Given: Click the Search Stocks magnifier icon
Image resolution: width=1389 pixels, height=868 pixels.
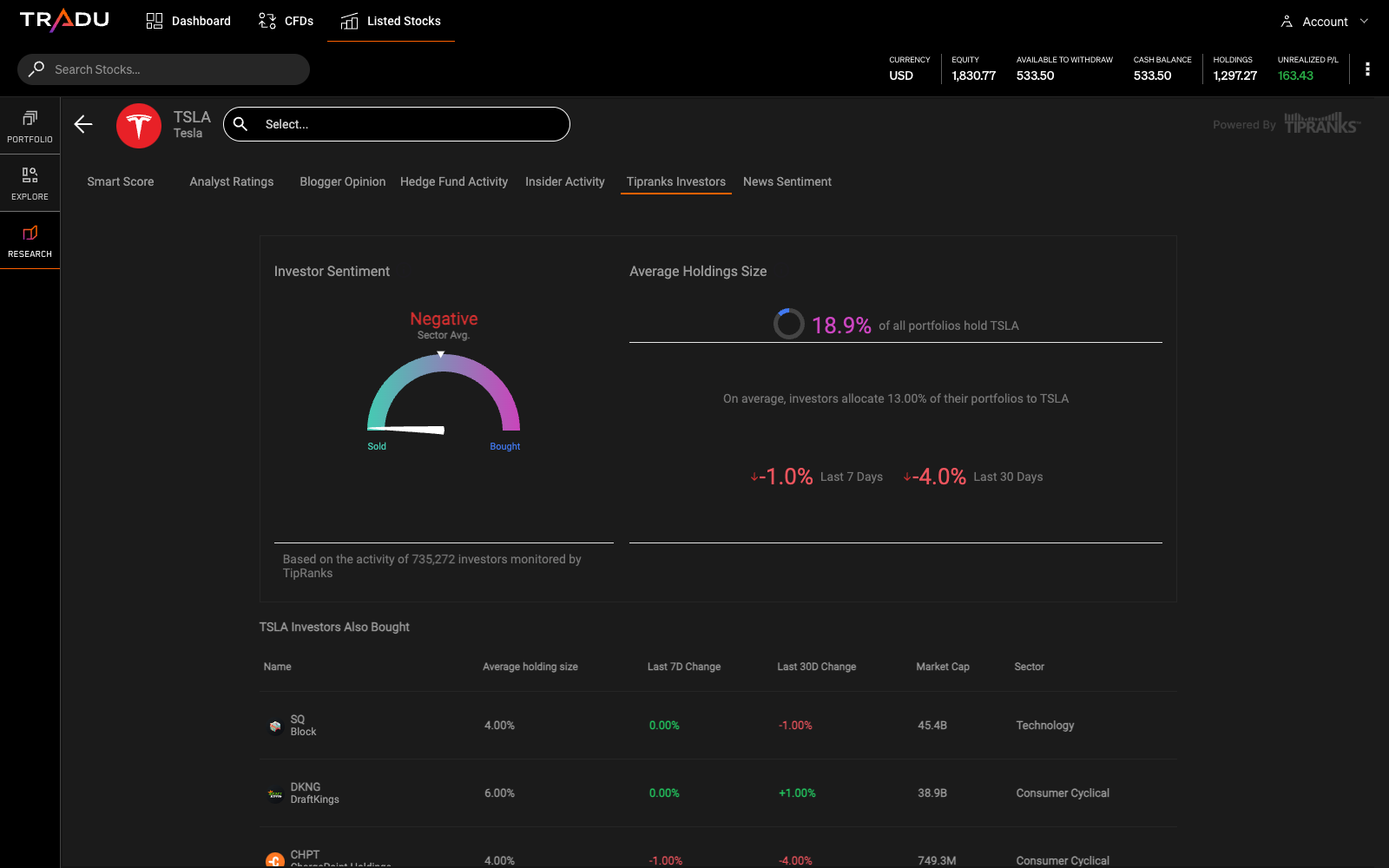Looking at the screenshot, I should (x=36, y=69).
